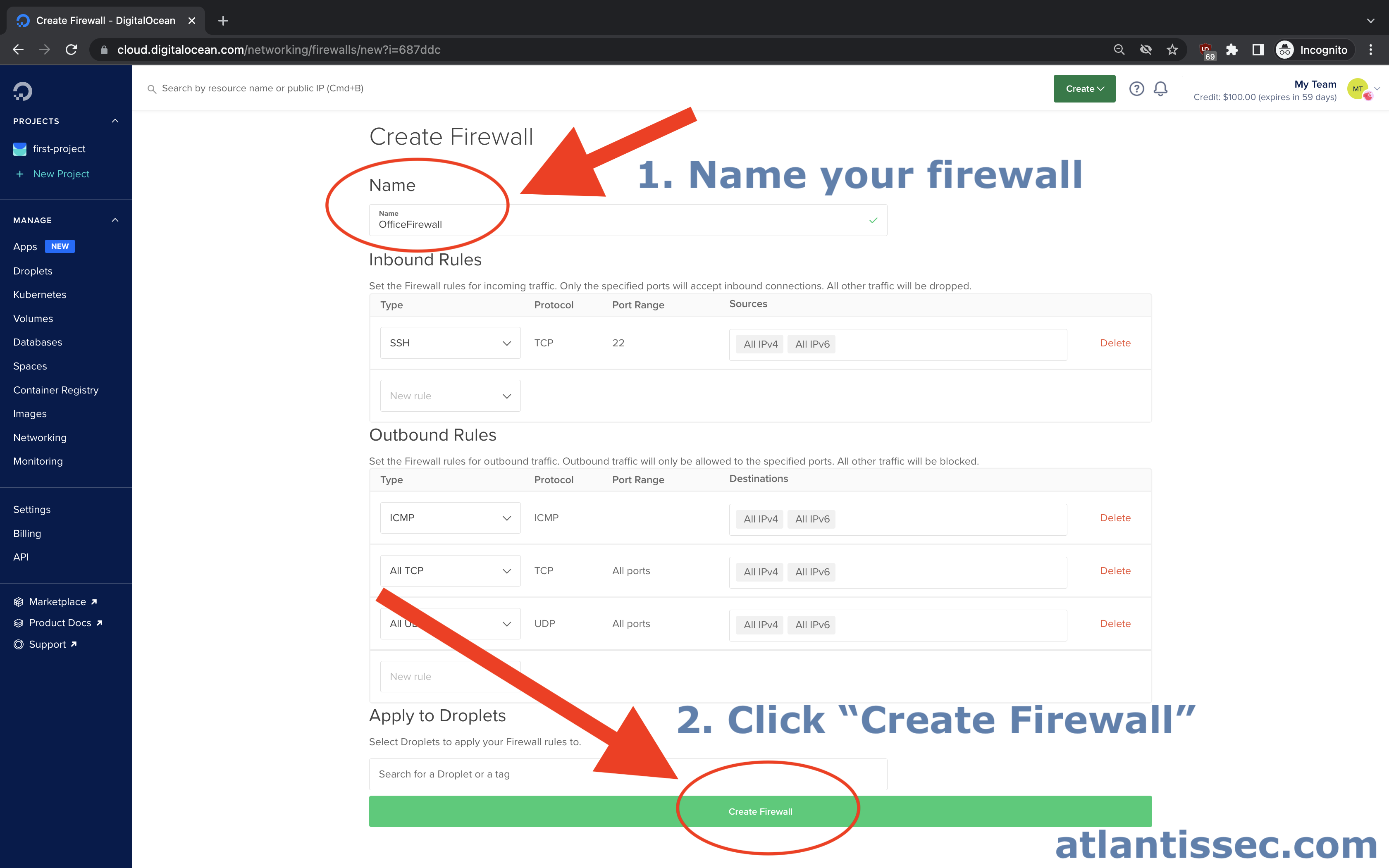The image size is (1389, 868).
Task: Open the SSH rule type dropdown
Action: 450,343
